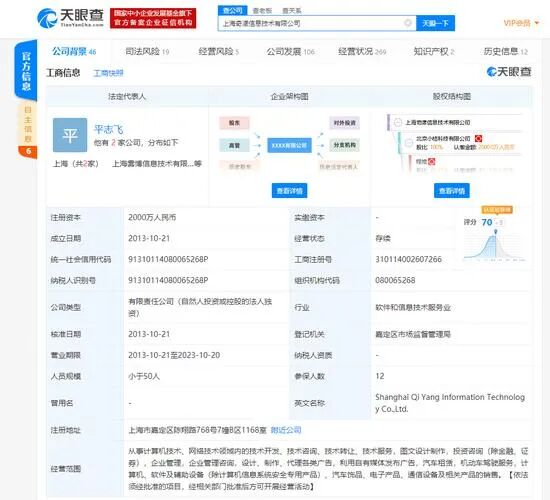This screenshot has width=550, height=500.
Task: Click the score 70 value
Action: [x=487, y=222]
